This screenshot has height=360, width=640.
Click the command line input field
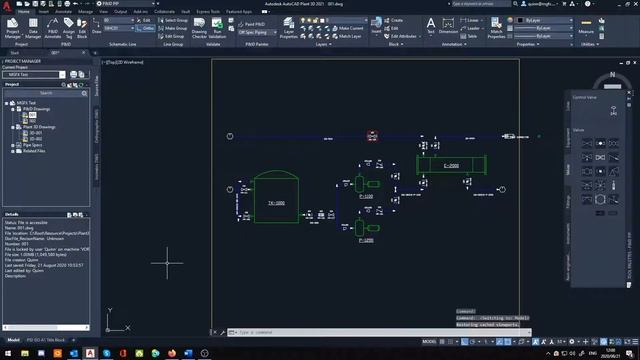point(380,332)
